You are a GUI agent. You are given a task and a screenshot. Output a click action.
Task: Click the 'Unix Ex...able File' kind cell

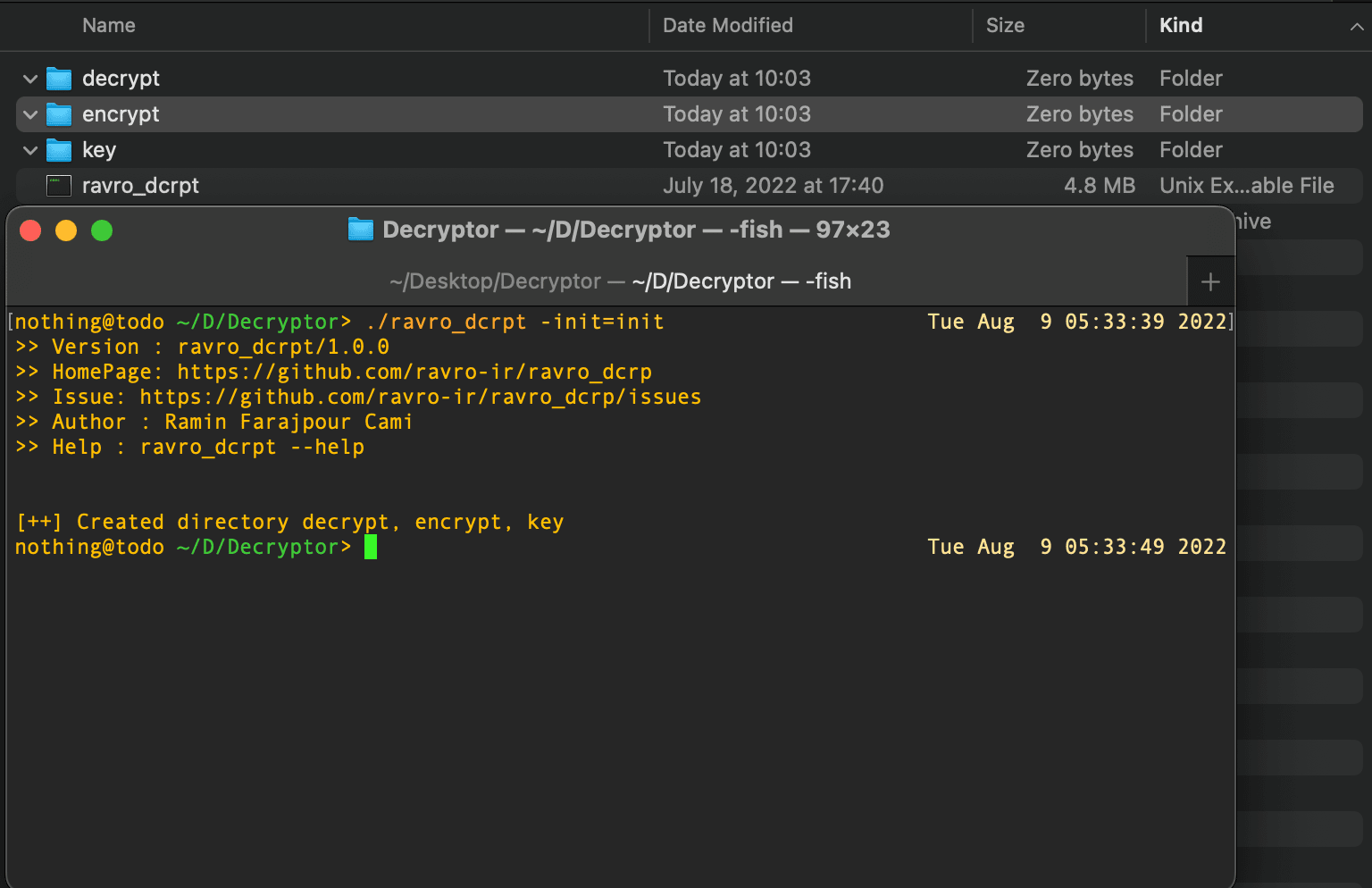pyautogui.click(x=1247, y=186)
